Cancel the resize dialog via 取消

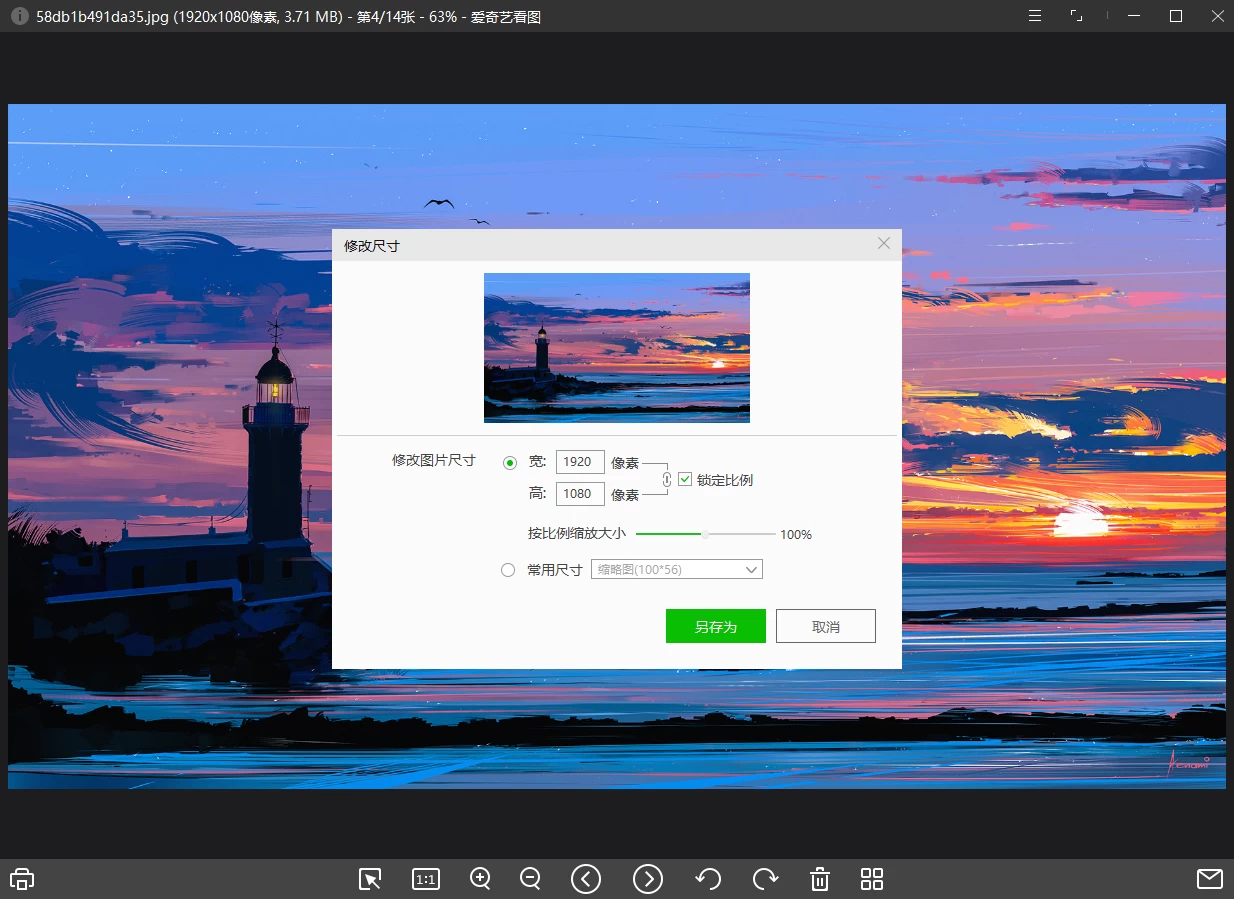coord(825,626)
